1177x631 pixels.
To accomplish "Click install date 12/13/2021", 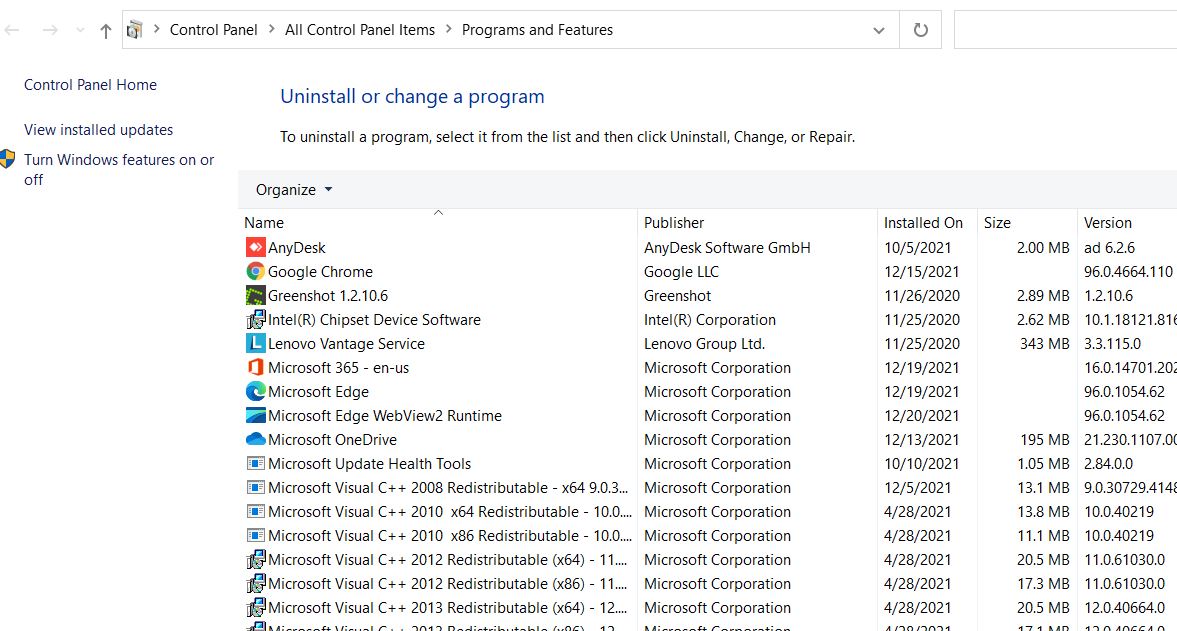I will point(921,440).
